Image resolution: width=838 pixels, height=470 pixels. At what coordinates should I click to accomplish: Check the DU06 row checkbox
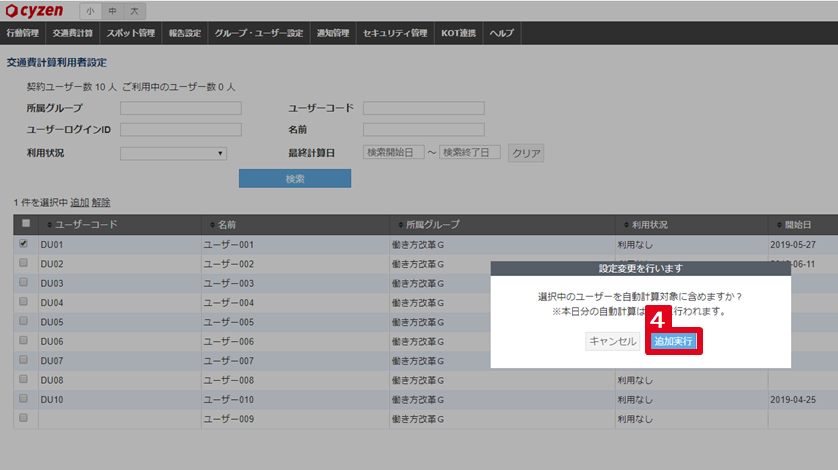pos(23,340)
